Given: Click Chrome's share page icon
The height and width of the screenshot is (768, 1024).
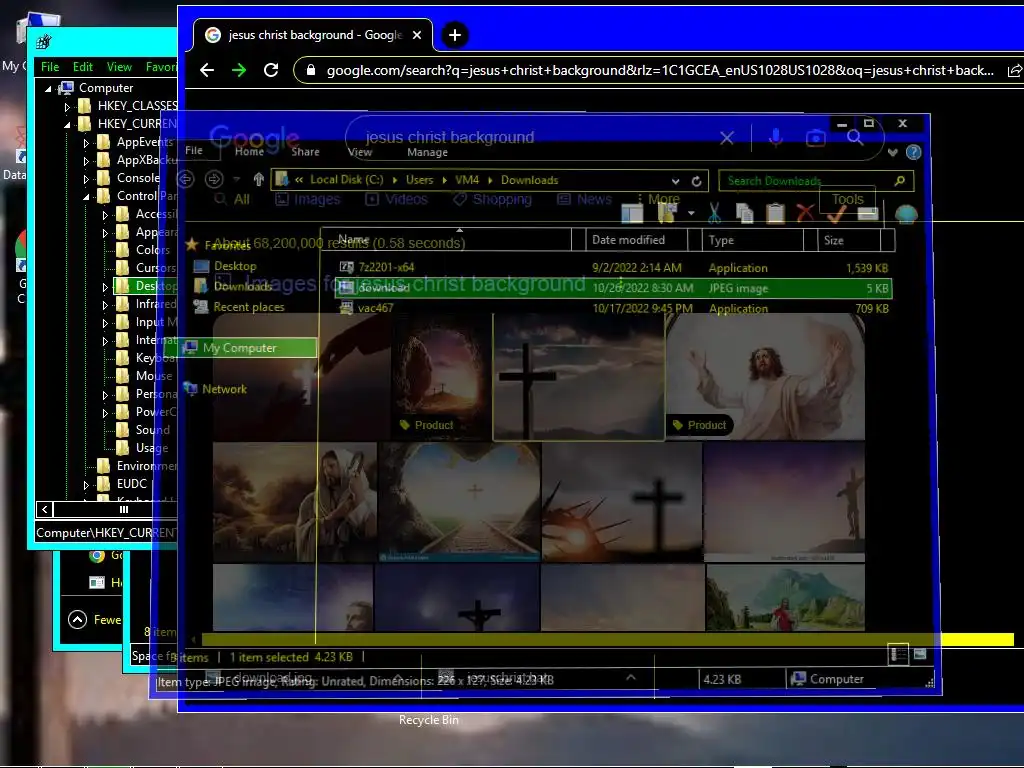Looking at the screenshot, I should pos(1014,71).
